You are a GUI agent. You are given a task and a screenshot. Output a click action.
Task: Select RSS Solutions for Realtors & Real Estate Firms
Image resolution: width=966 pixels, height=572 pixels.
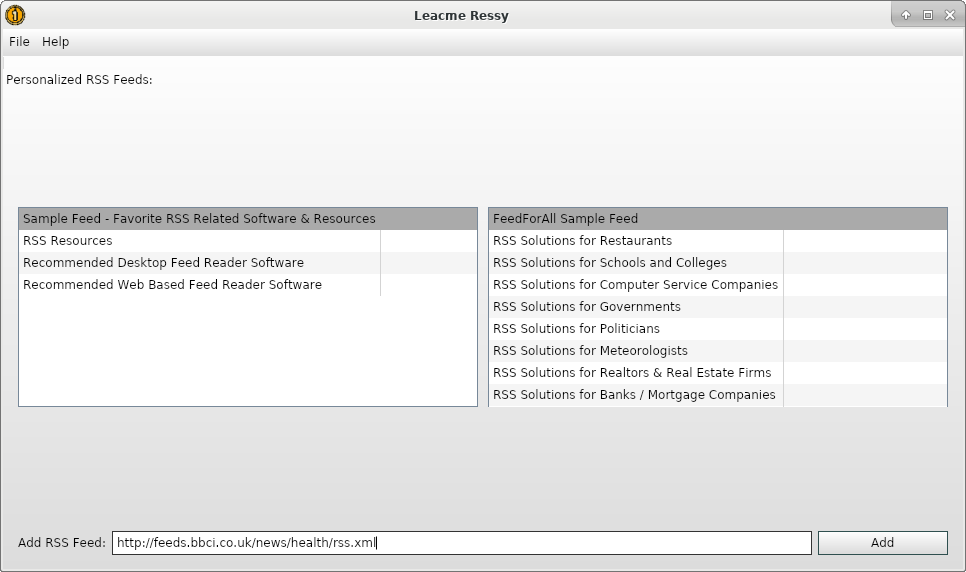pos(632,373)
